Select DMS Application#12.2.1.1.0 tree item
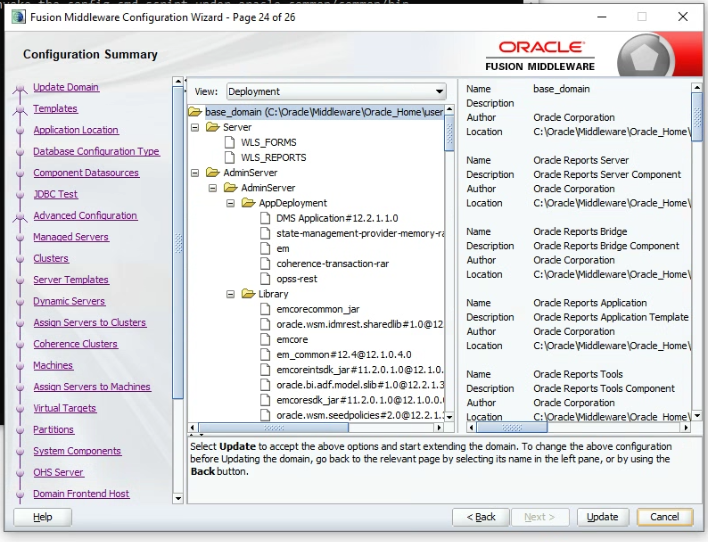The image size is (708, 542). pos(337,218)
